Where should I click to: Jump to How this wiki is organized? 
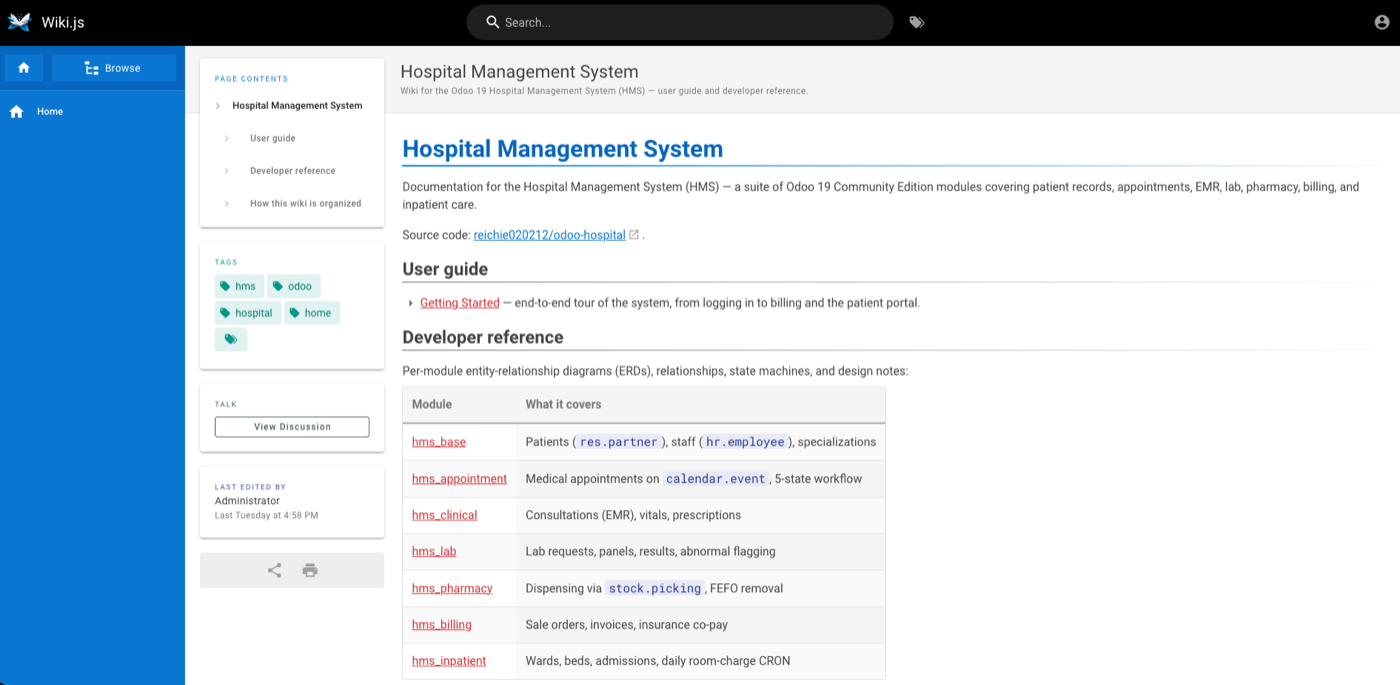tap(305, 203)
